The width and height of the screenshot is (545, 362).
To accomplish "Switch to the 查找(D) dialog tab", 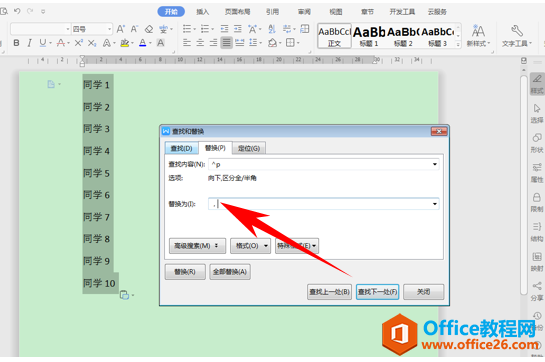I will tap(181, 148).
